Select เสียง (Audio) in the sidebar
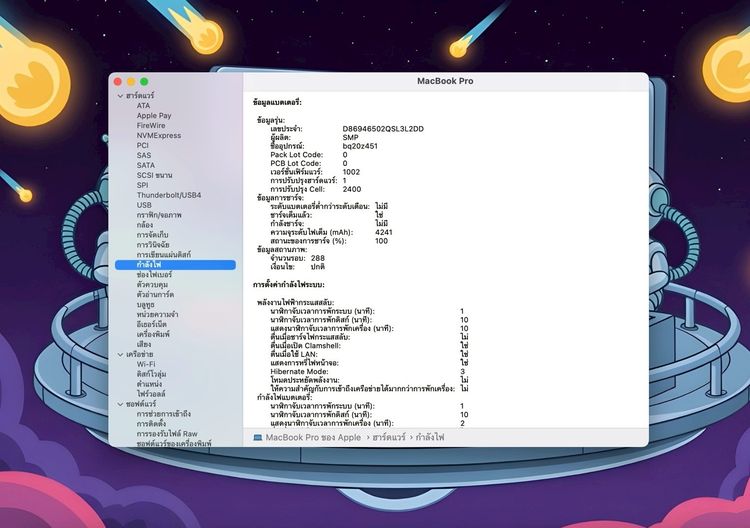The width and height of the screenshot is (750, 528). coord(144,344)
